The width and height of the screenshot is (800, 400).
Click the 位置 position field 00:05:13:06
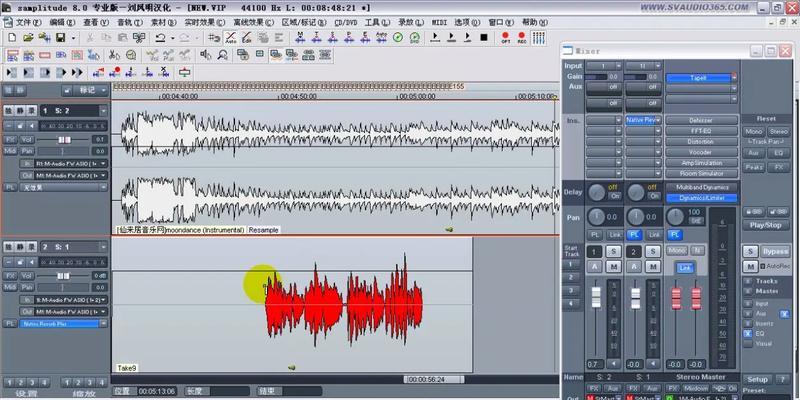[x=157, y=391]
